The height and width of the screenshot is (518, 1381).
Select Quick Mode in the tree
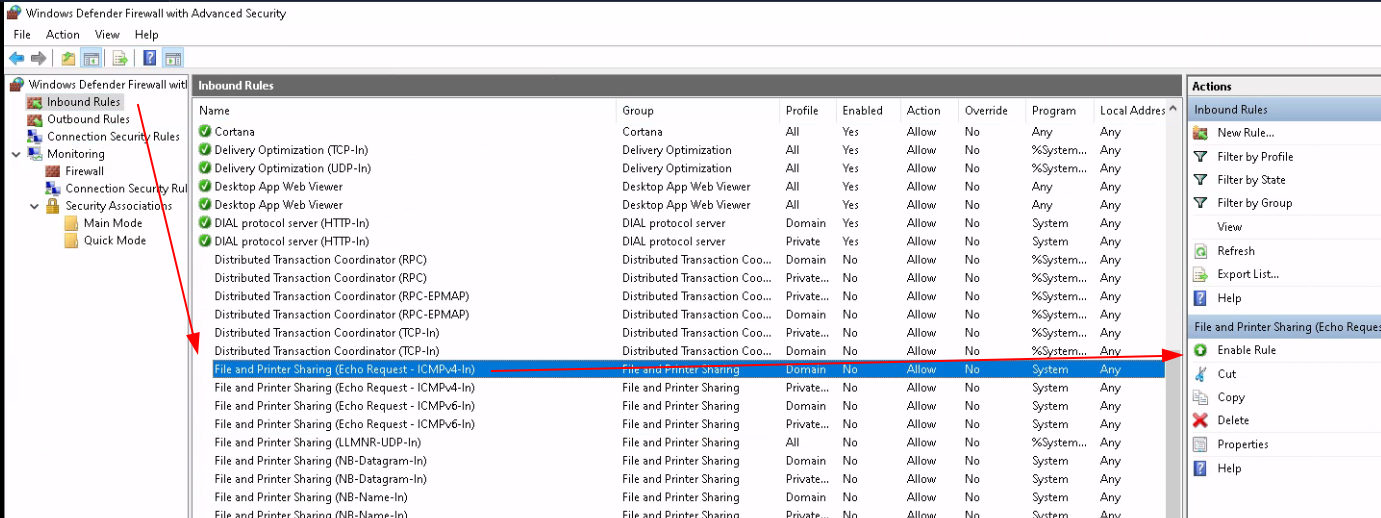(114, 240)
